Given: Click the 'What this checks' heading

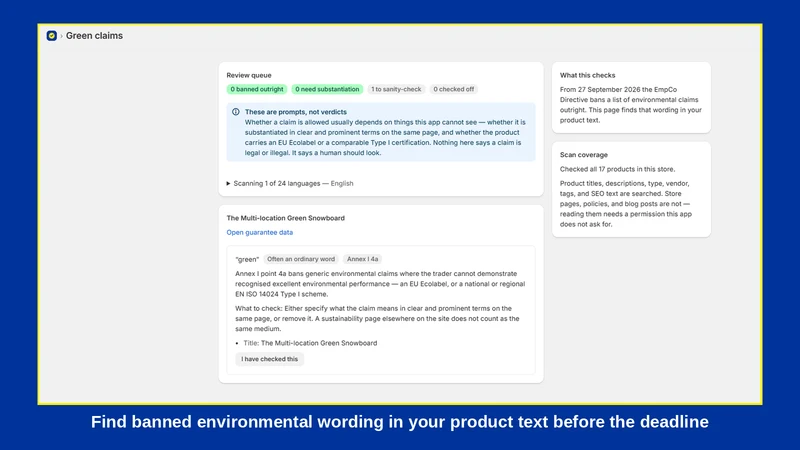Looking at the screenshot, I should pyautogui.click(x=587, y=75).
